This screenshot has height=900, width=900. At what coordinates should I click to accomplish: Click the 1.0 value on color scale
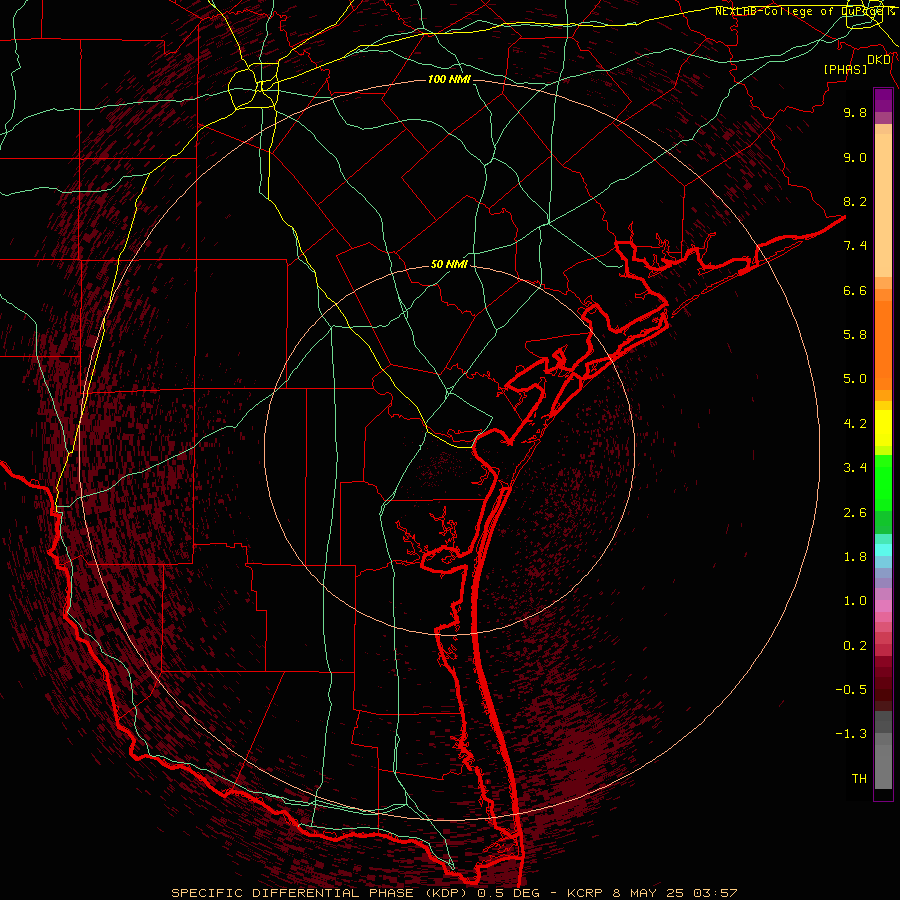855,601
